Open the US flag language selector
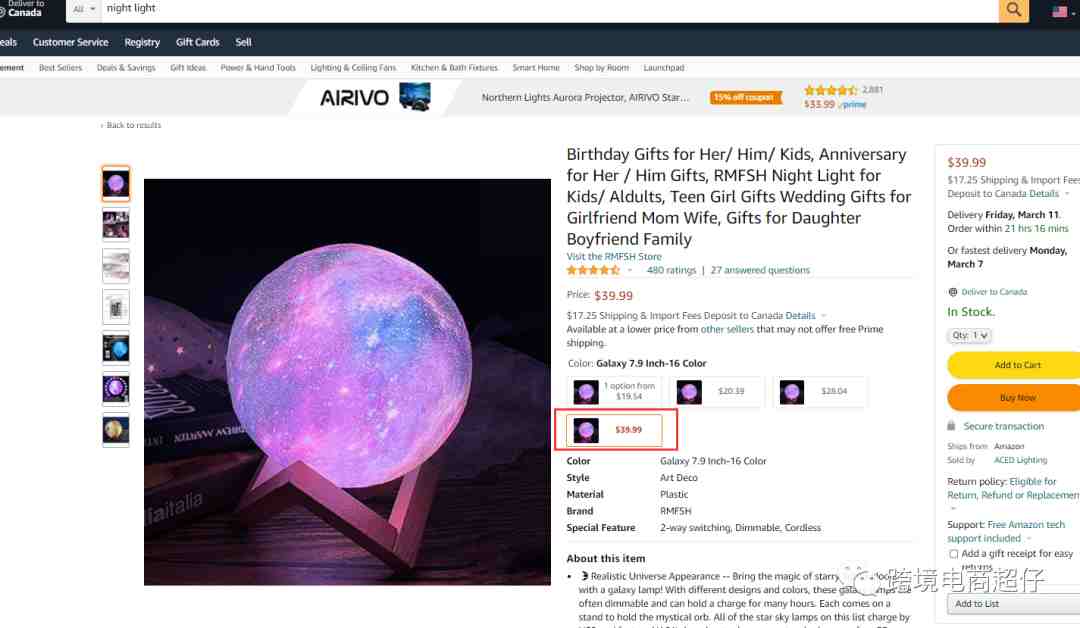Image resolution: width=1080 pixels, height=628 pixels. [1063, 11]
